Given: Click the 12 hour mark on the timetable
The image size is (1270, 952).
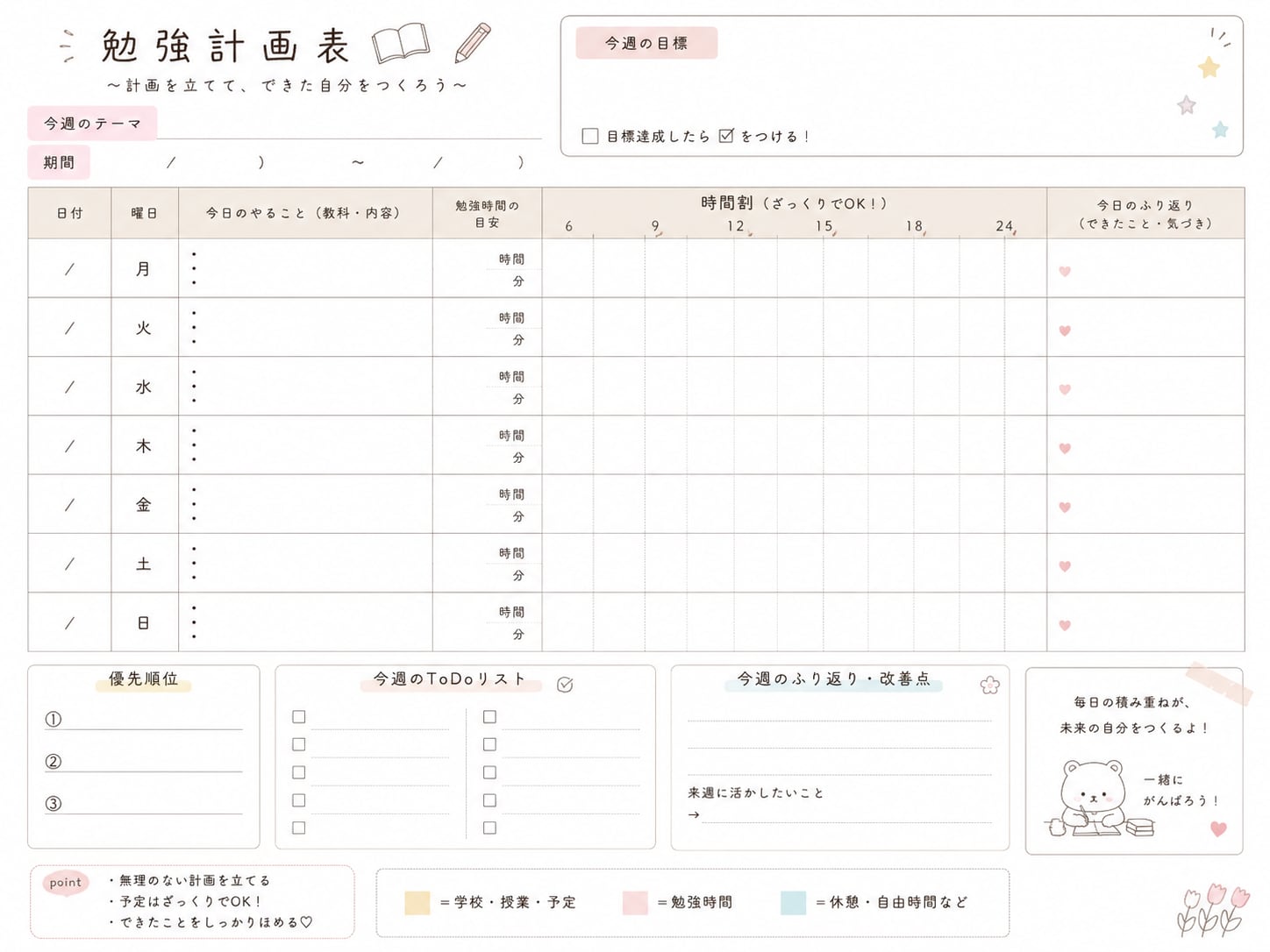Looking at the screenshot, I should [735, 226].
